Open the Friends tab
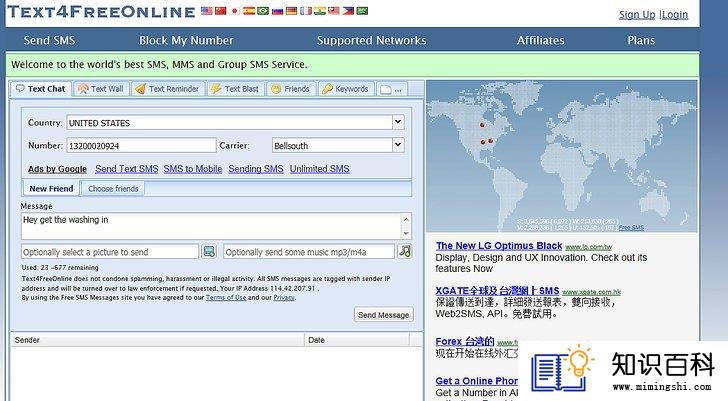The image size is (728, 401). coord(291,89)
